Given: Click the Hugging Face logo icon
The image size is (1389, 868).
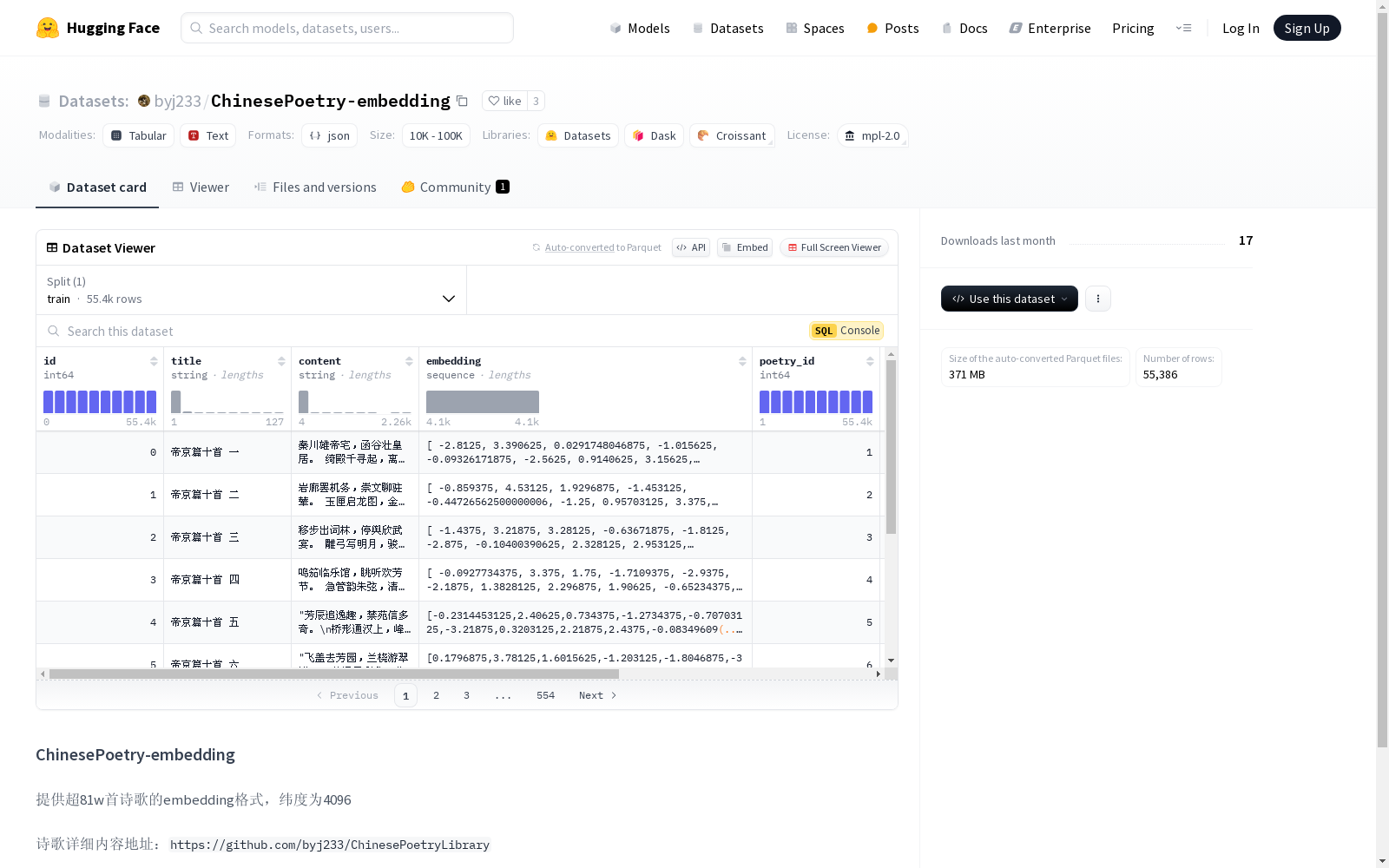Looking at the screenshot, I should click(x=48, y=28).
